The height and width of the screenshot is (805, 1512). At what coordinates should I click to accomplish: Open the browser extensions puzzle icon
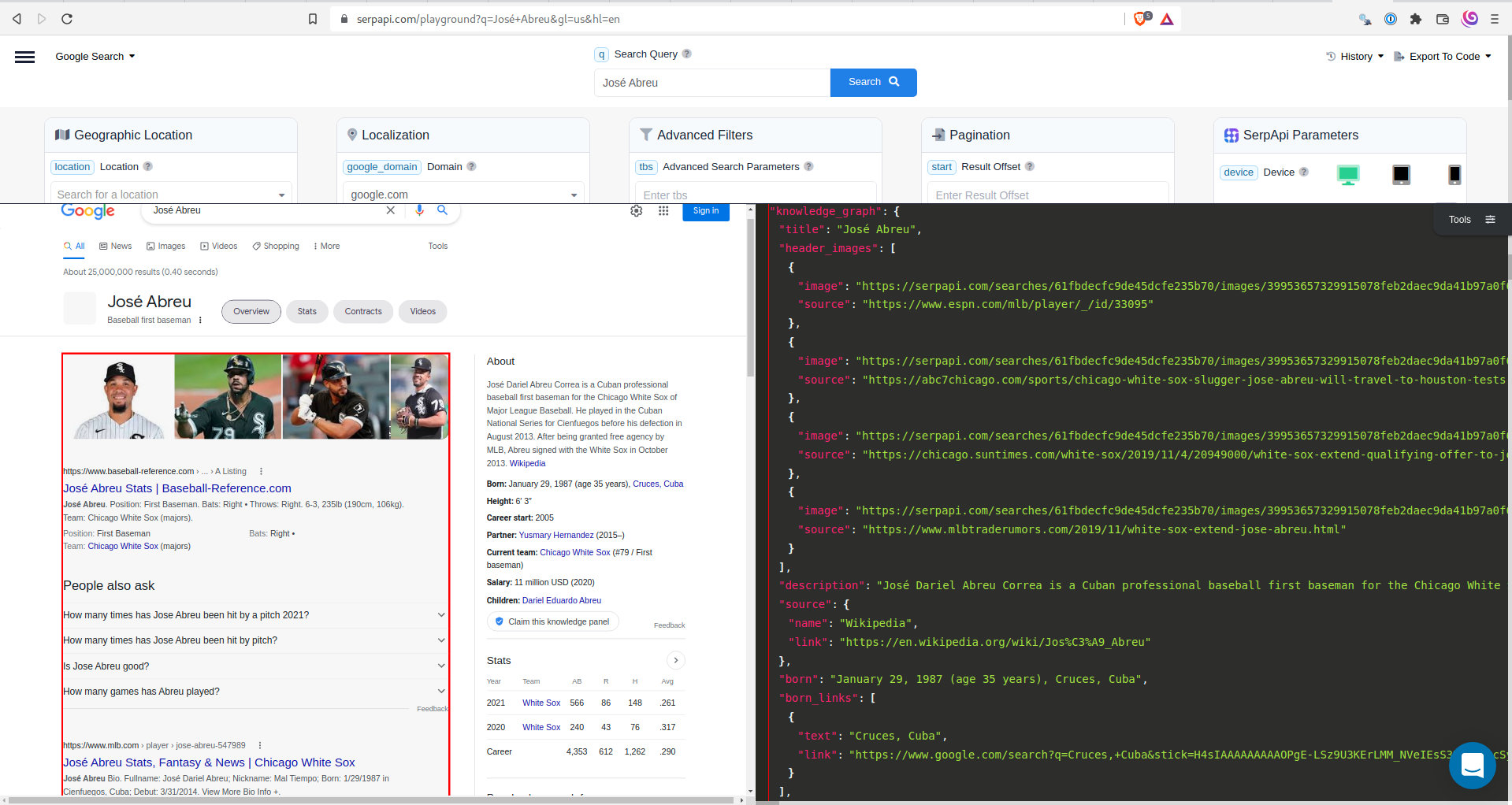click(x=1416, y=19)
